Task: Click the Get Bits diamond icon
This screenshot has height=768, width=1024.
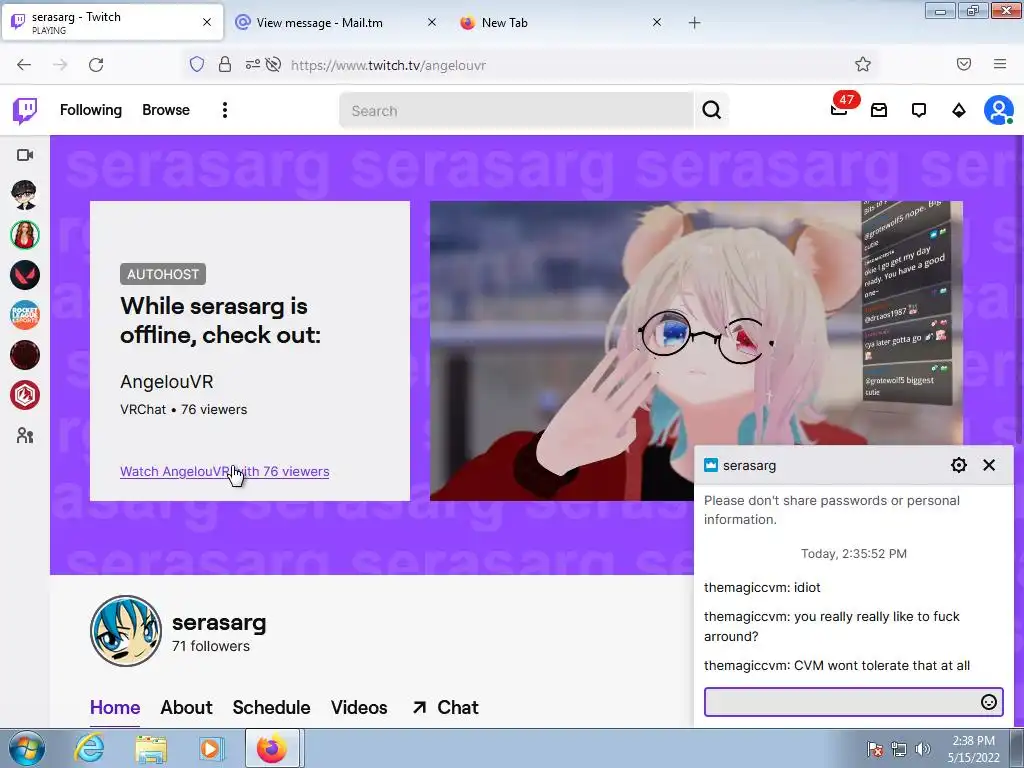Action: [959, 110]
